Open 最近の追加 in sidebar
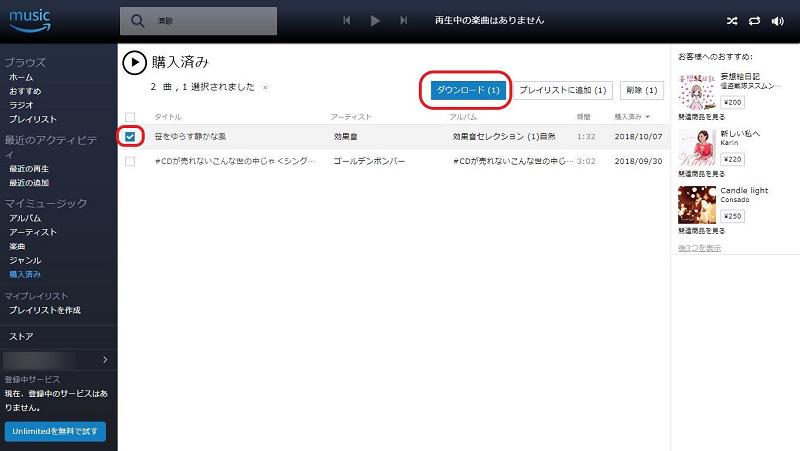This screenshot has width=800, height=451. 29,182
